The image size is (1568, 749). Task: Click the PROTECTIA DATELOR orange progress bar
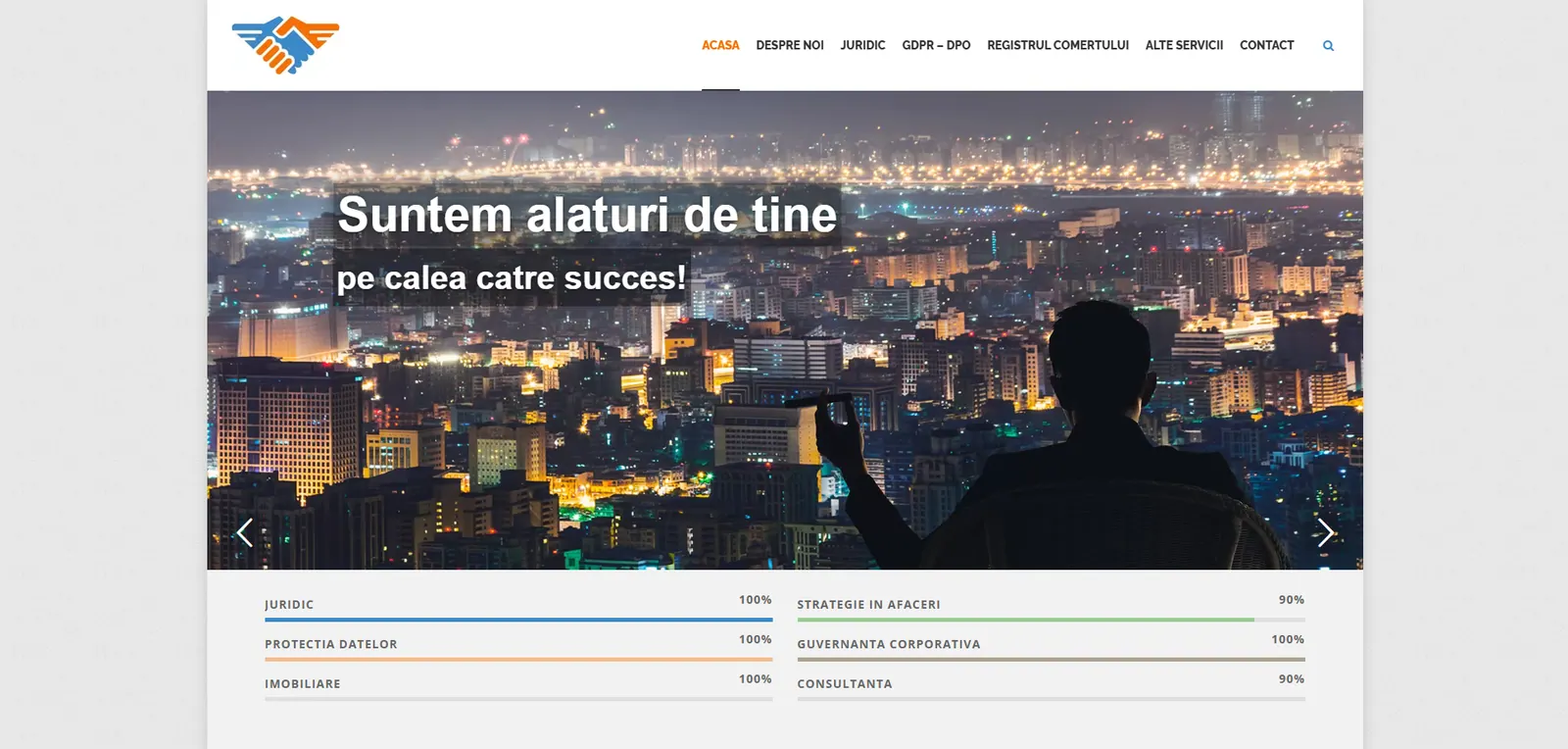point(518,660)
